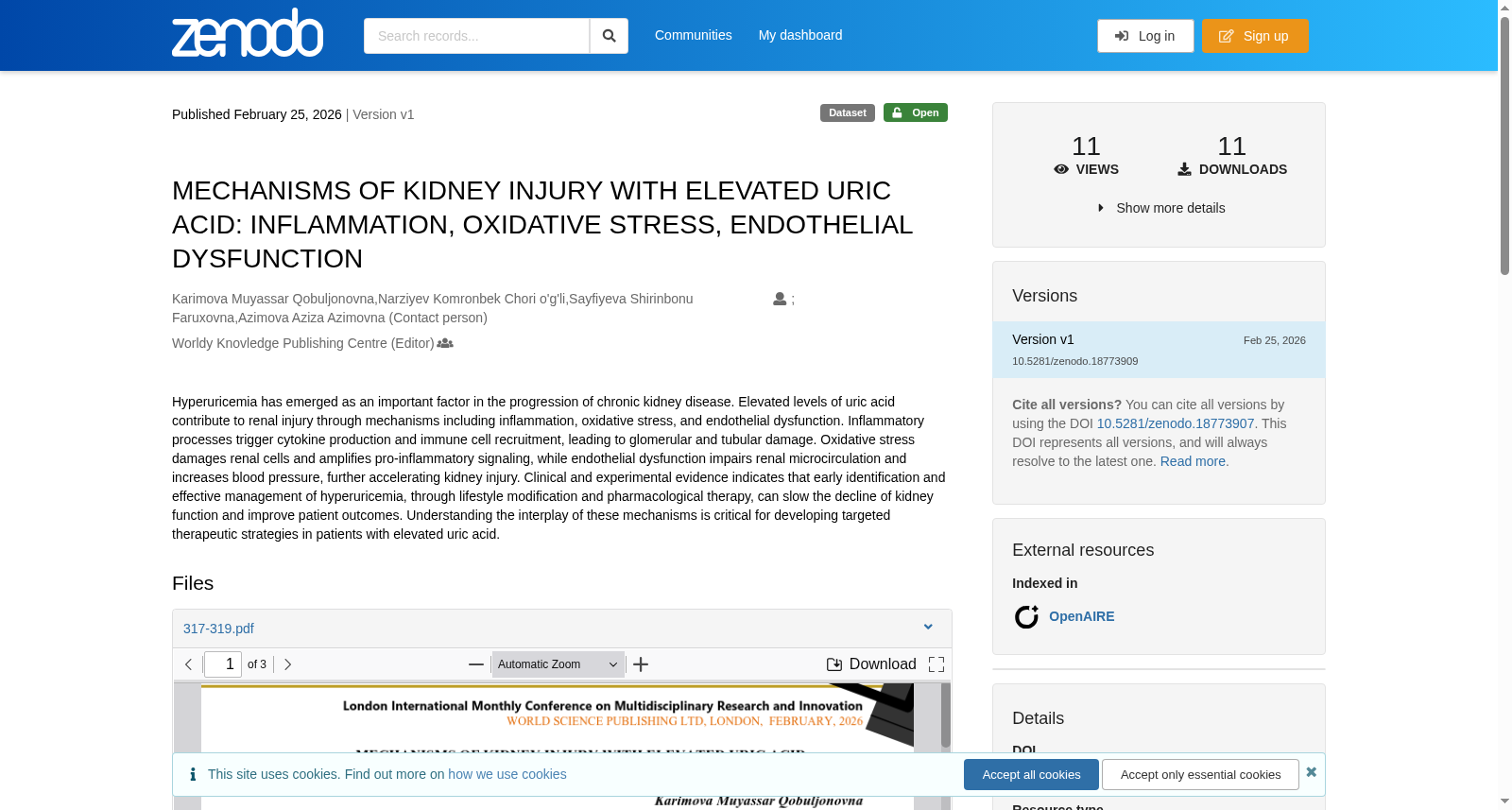Image resolution: width=1512 pixels, height=810 pixels.
Task: Choose Accept only essential cookies
Action: point(1200,774)
